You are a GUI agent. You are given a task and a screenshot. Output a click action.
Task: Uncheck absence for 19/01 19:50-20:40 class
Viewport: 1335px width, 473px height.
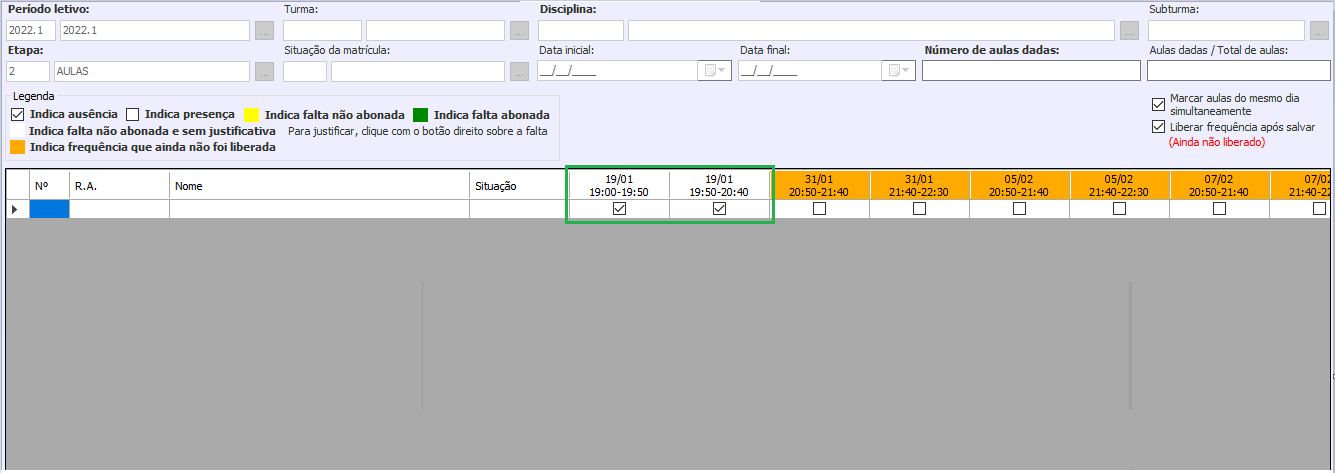719,209
